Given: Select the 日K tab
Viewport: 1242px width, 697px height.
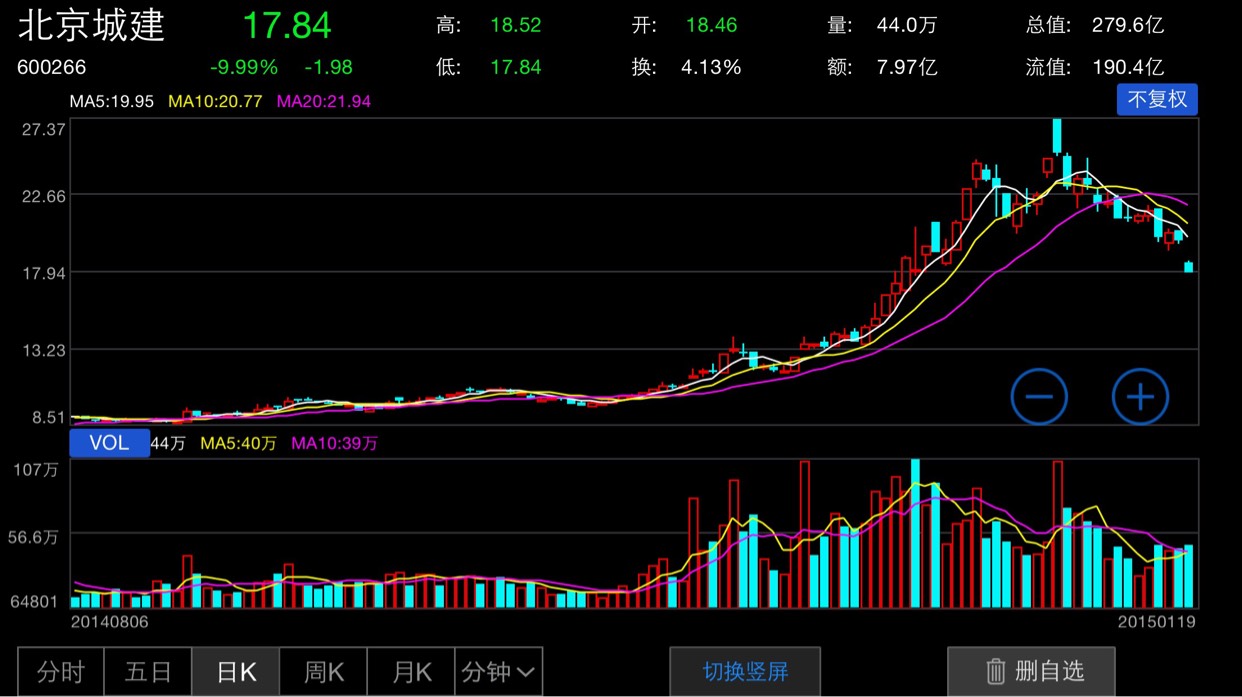Looking at the screenshot, I should point(236,672).
